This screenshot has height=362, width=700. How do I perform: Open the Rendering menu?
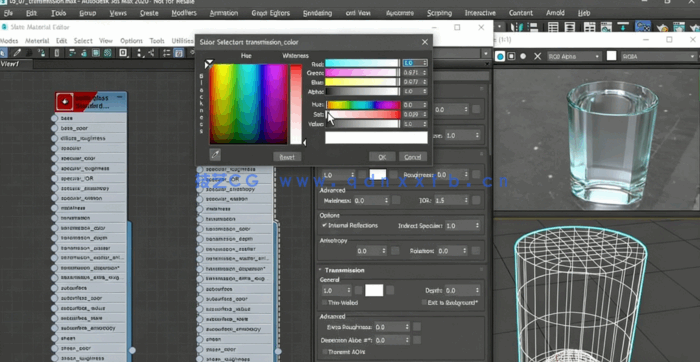tap(317, 13)
